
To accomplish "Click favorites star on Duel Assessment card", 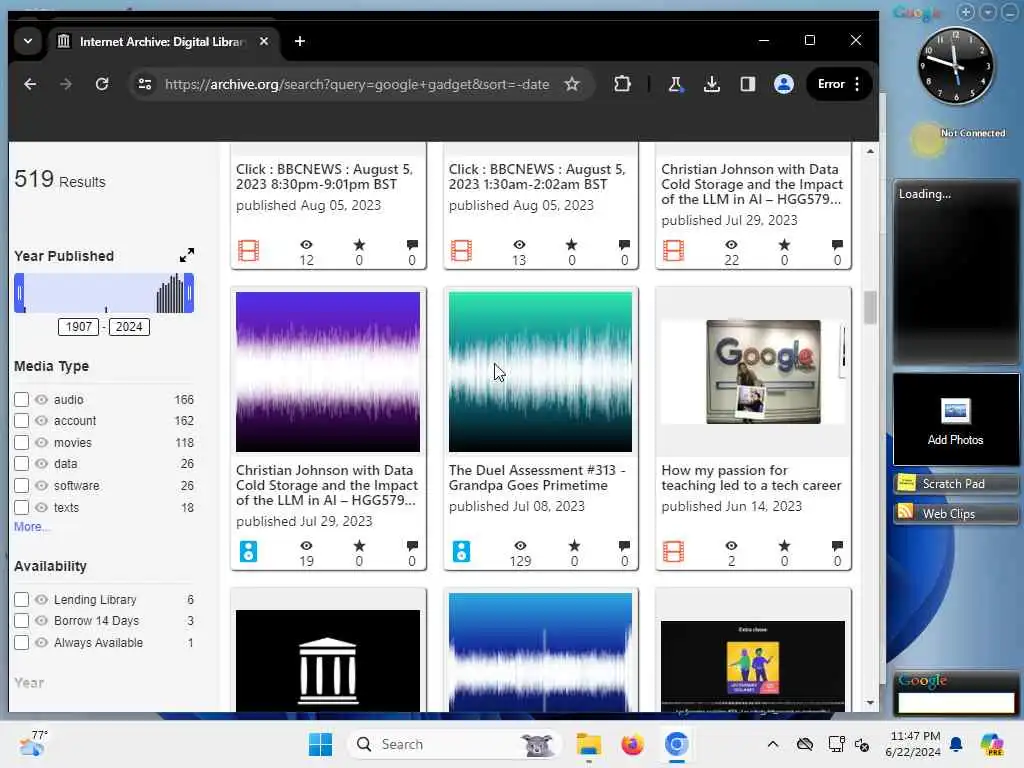I will coord(574,545).
